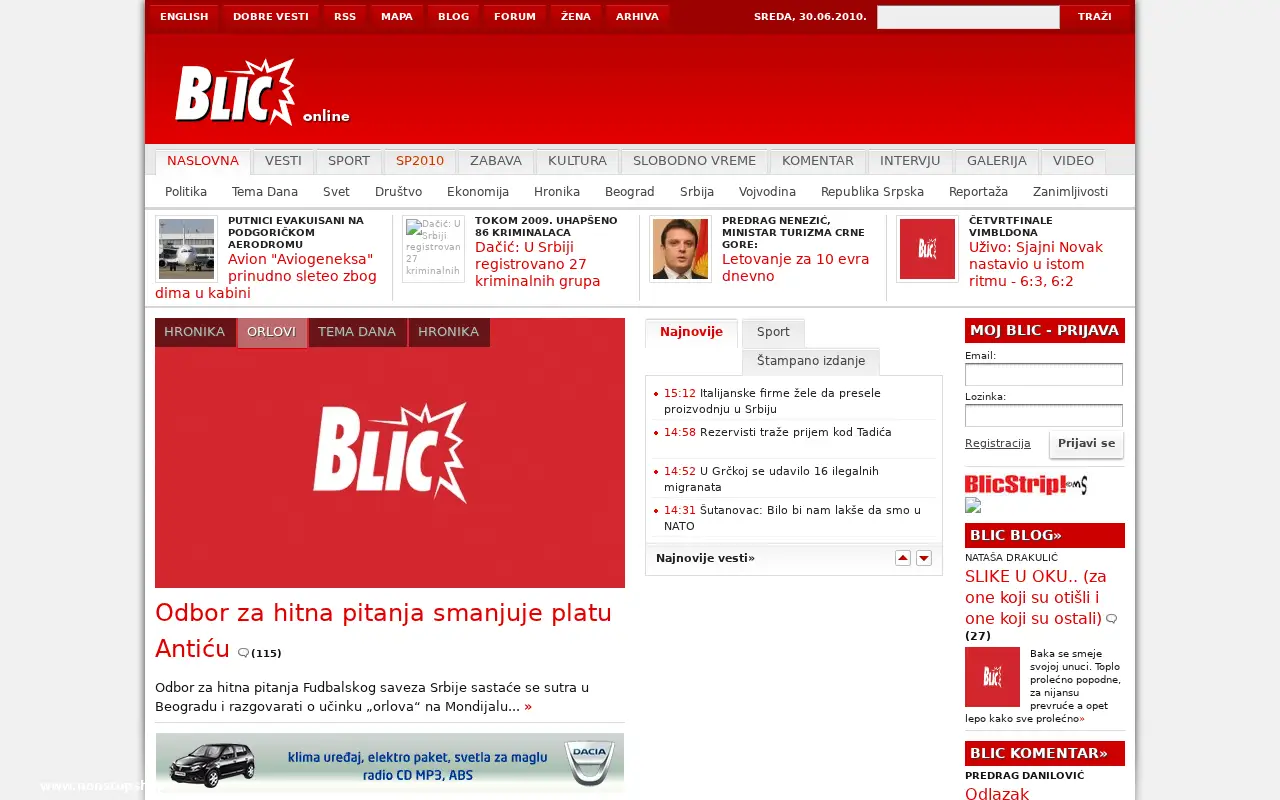The image size is (1280, 800).
Task: Open the KULTURA main tab
Action: 577,161
